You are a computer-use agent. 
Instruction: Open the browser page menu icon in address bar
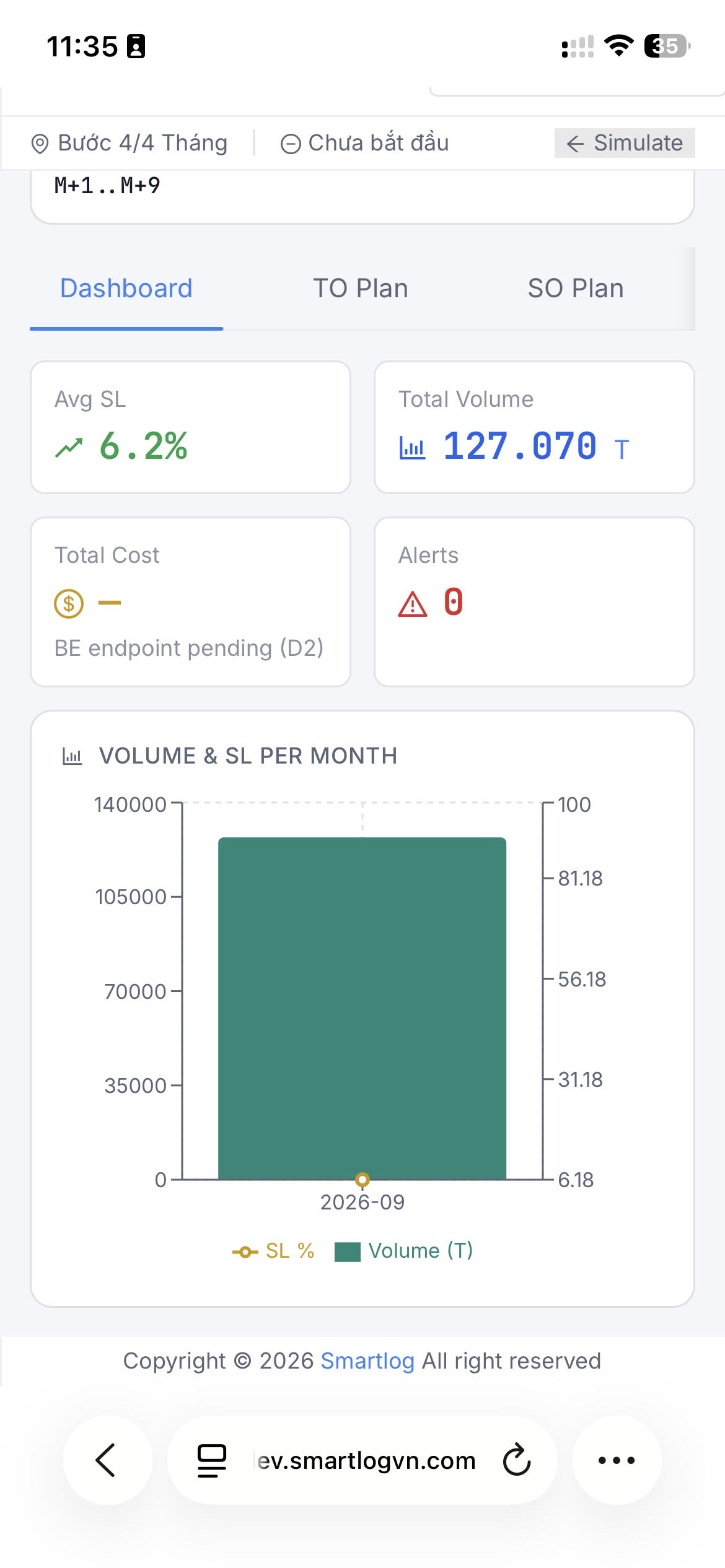click(212, 1460)
